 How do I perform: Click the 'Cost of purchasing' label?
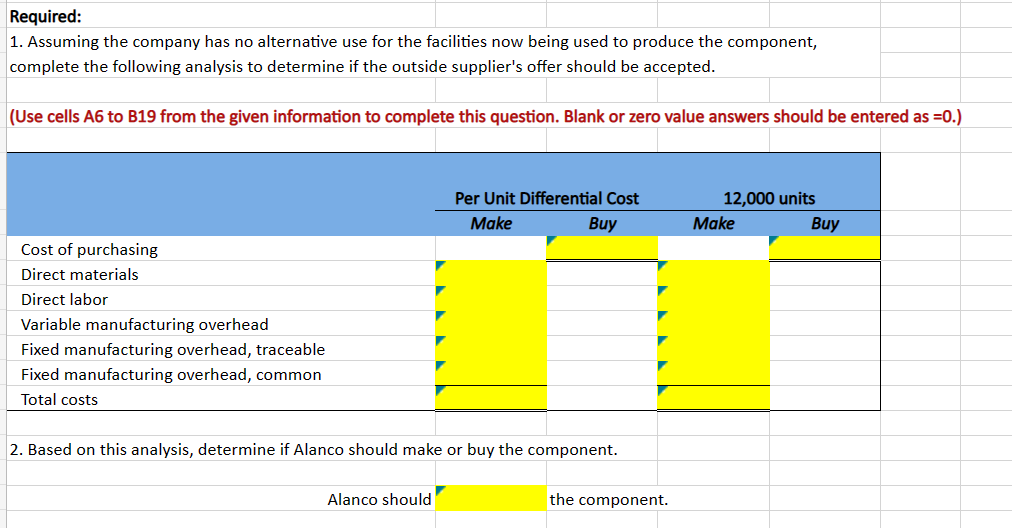click(89, 250)
